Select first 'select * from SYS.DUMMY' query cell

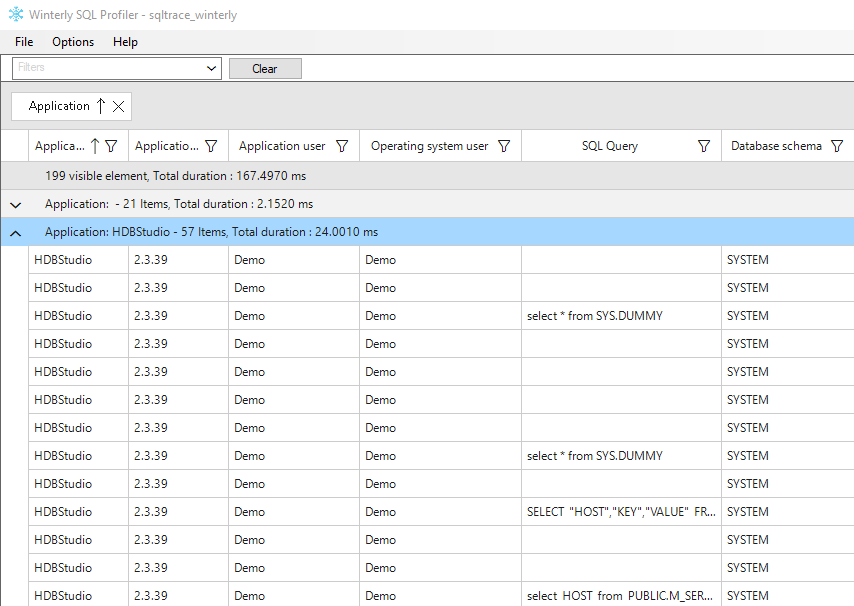click(x=621, y=316)
